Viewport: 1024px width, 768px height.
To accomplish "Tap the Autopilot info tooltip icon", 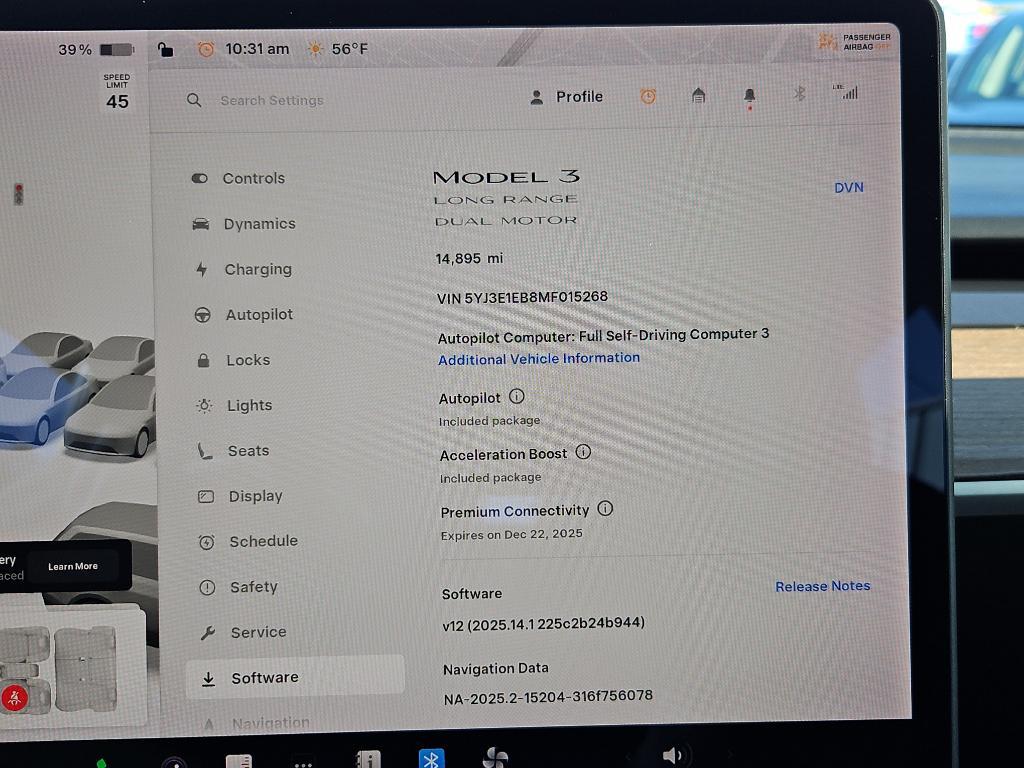I will coord(517,396).
